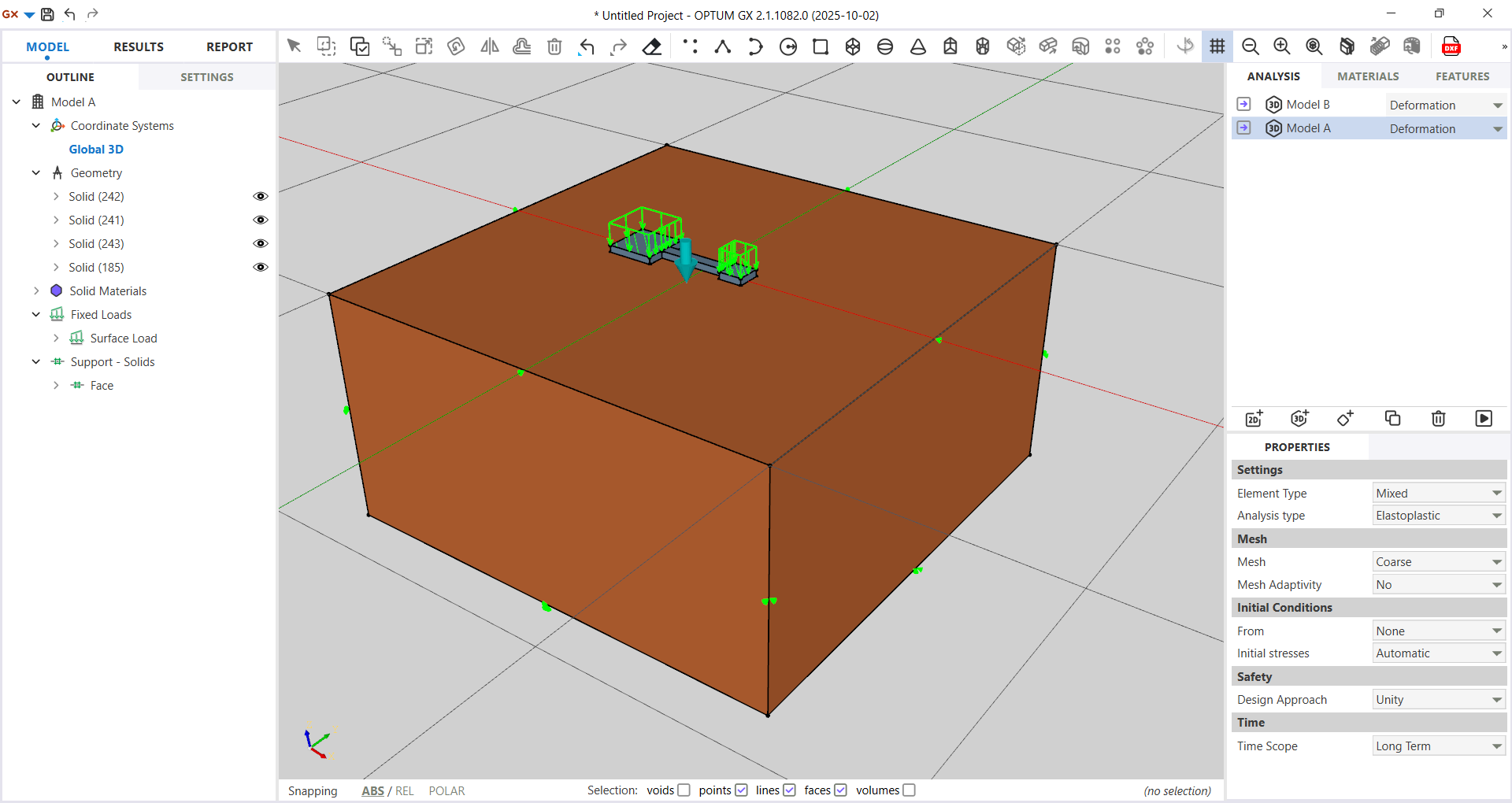Viewport: 1512px width, 803px height.
Task: Click the DXF import icon
Action: pos(1451,46)
